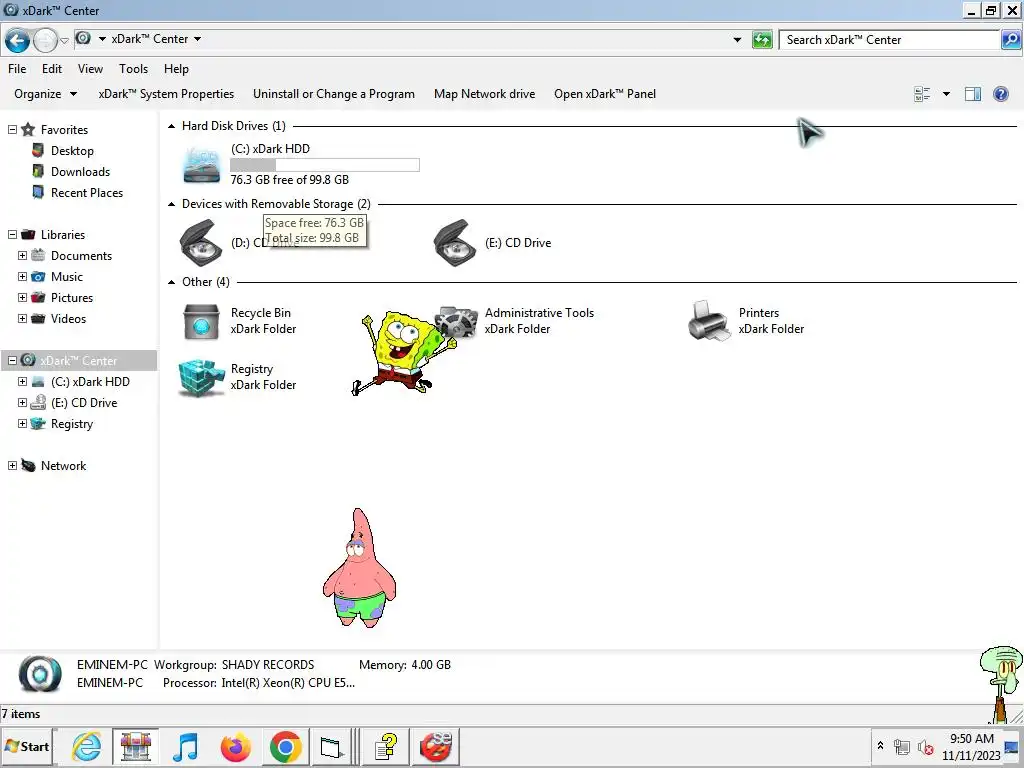Open the File menu

[17, 69]
